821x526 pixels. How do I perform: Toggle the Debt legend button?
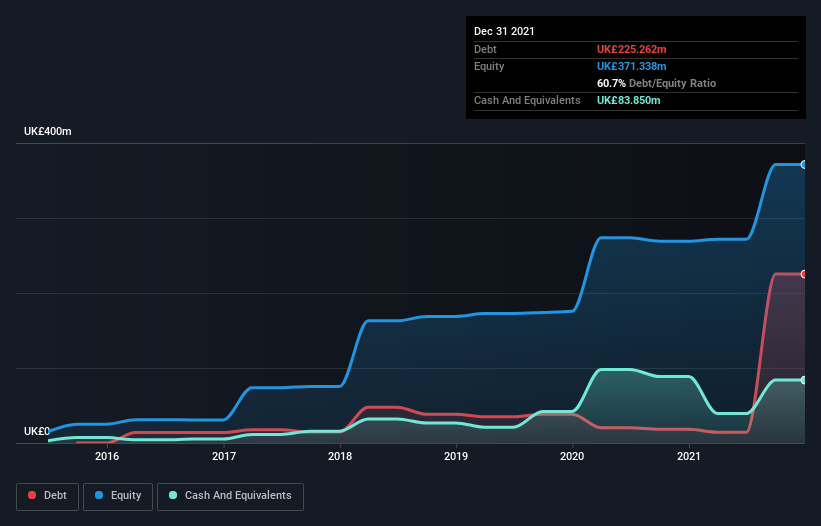click(47, 496)
